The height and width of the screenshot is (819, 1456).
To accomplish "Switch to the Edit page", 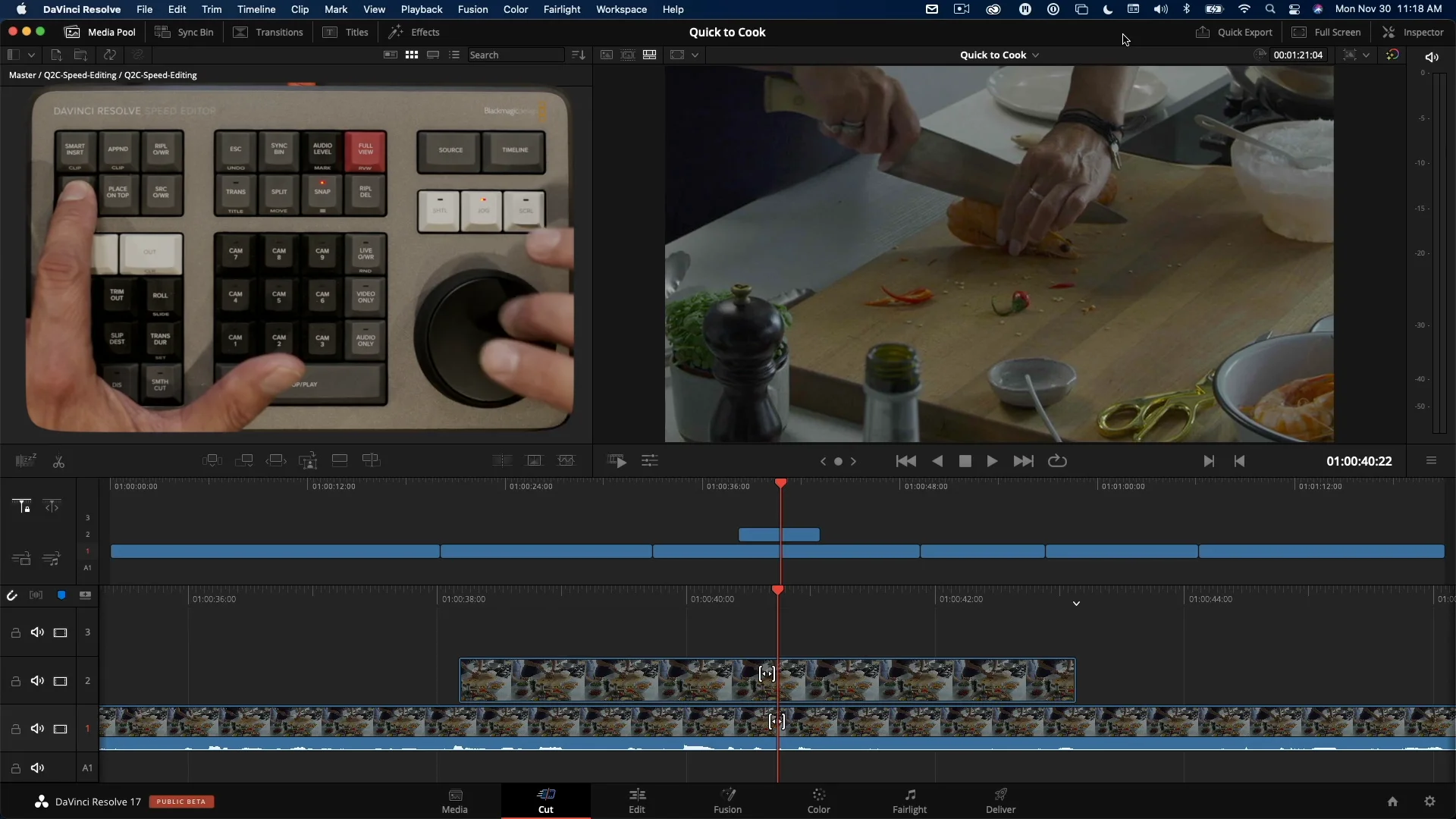I will pos(637,801).
